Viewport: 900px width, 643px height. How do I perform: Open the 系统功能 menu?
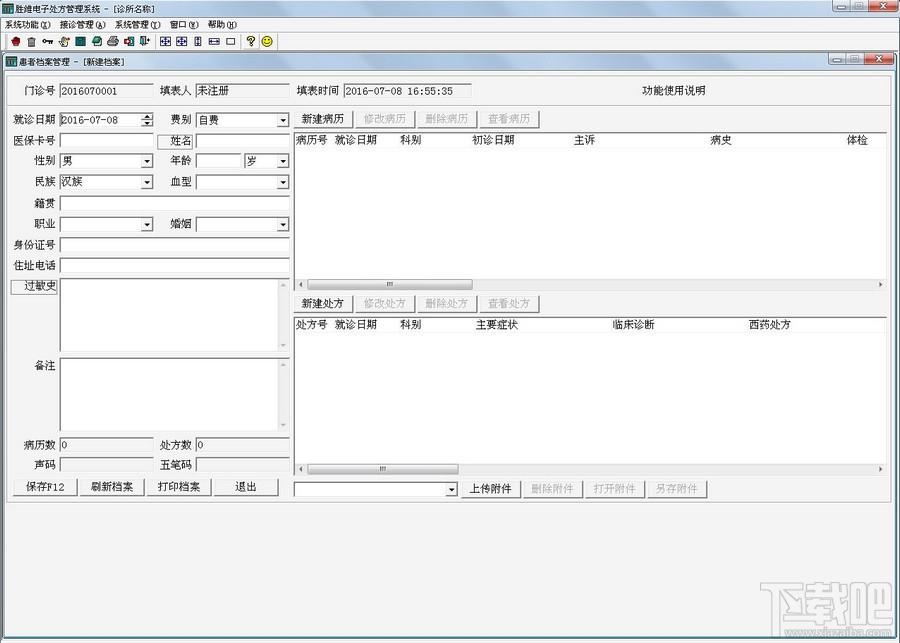pyautogui.click(x=28, y=25)
